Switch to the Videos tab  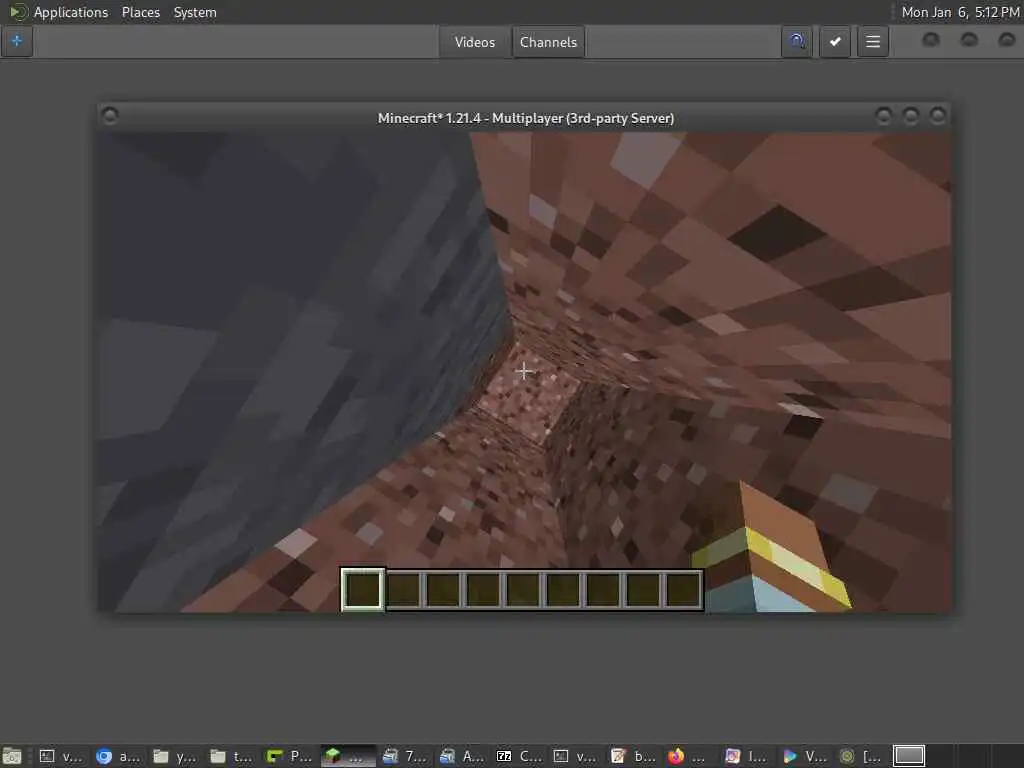475,42
